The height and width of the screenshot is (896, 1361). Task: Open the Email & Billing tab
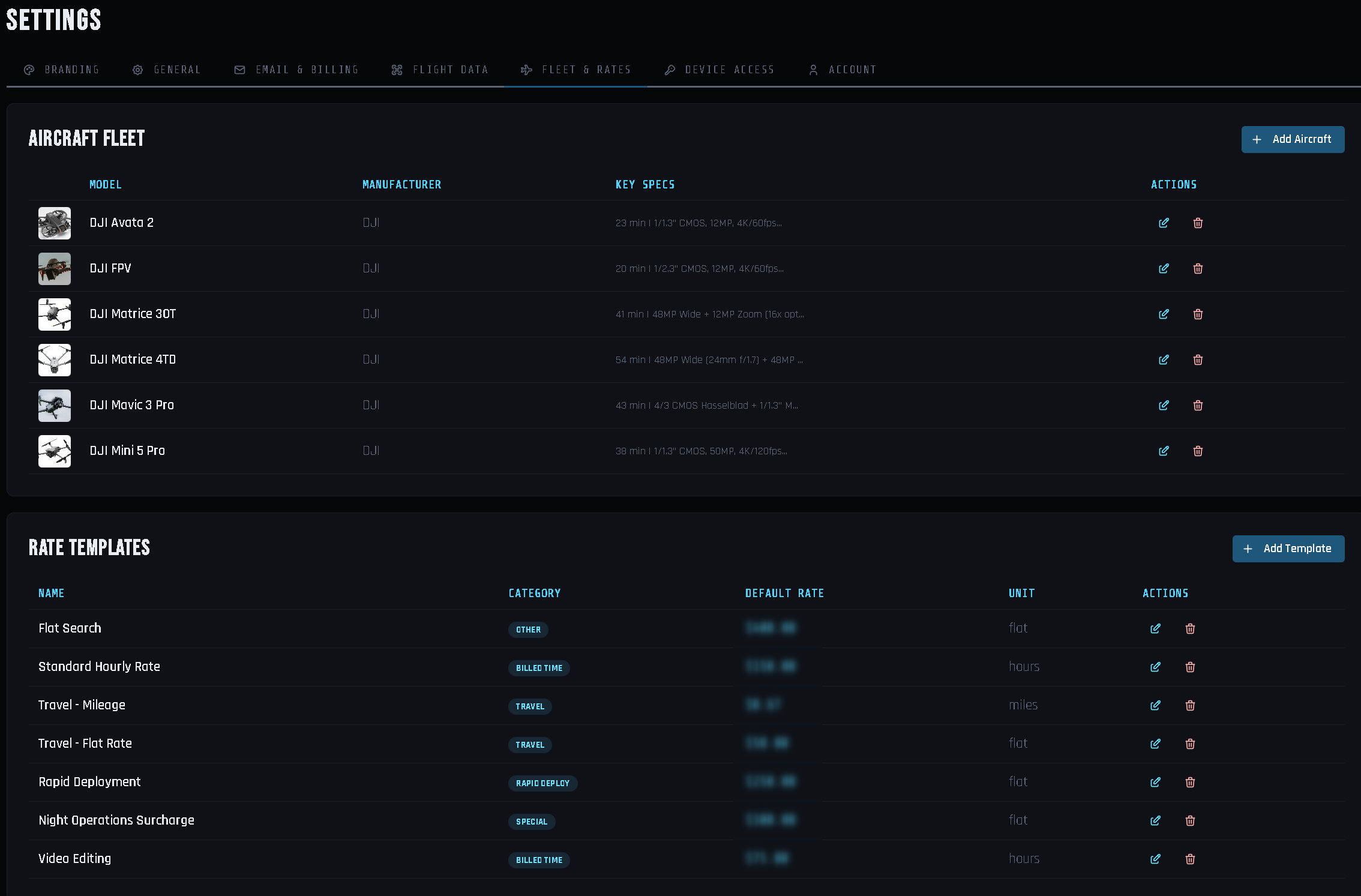tap(296, 70)
